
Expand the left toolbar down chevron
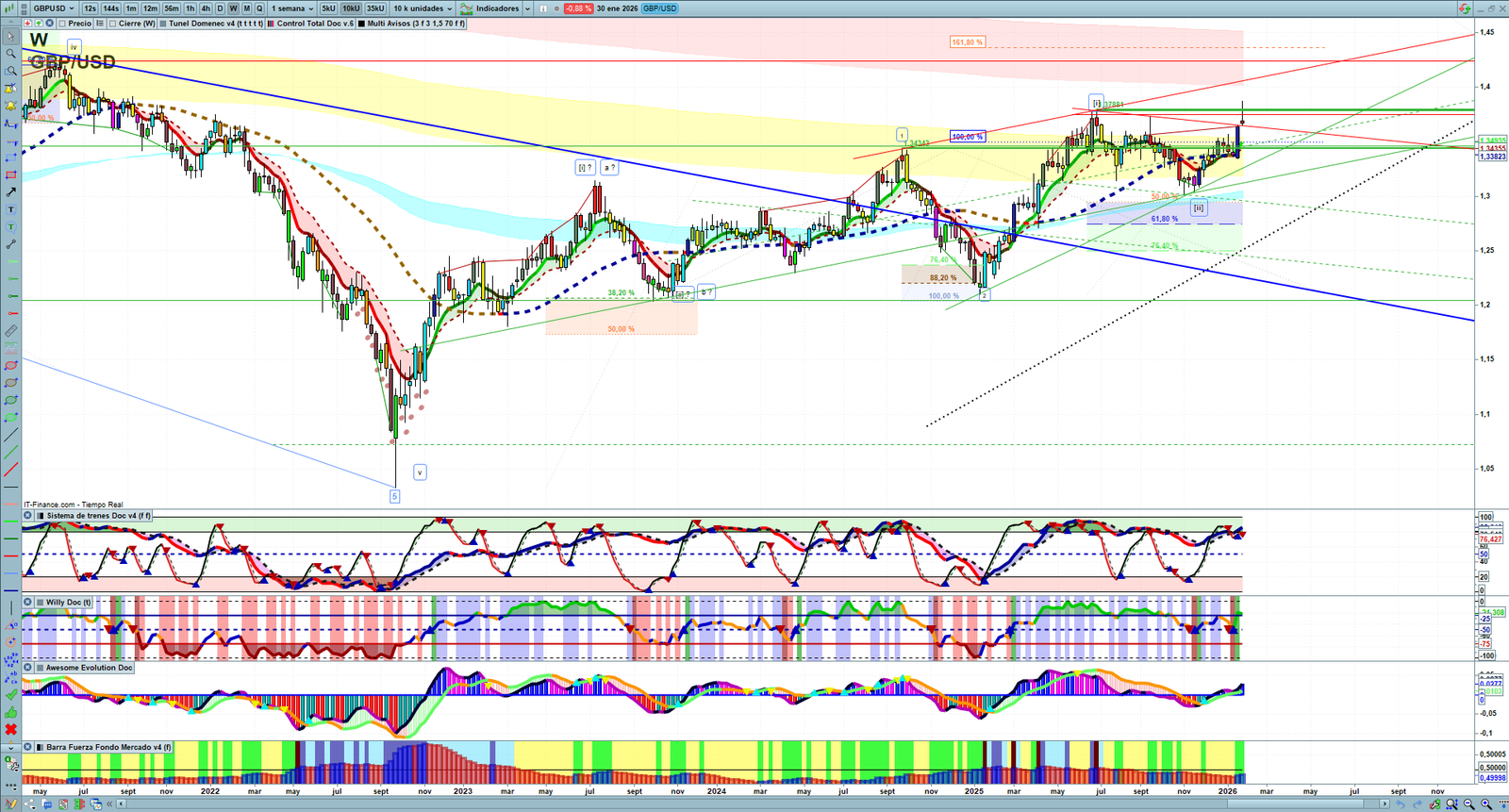click(x=11, y=748)
